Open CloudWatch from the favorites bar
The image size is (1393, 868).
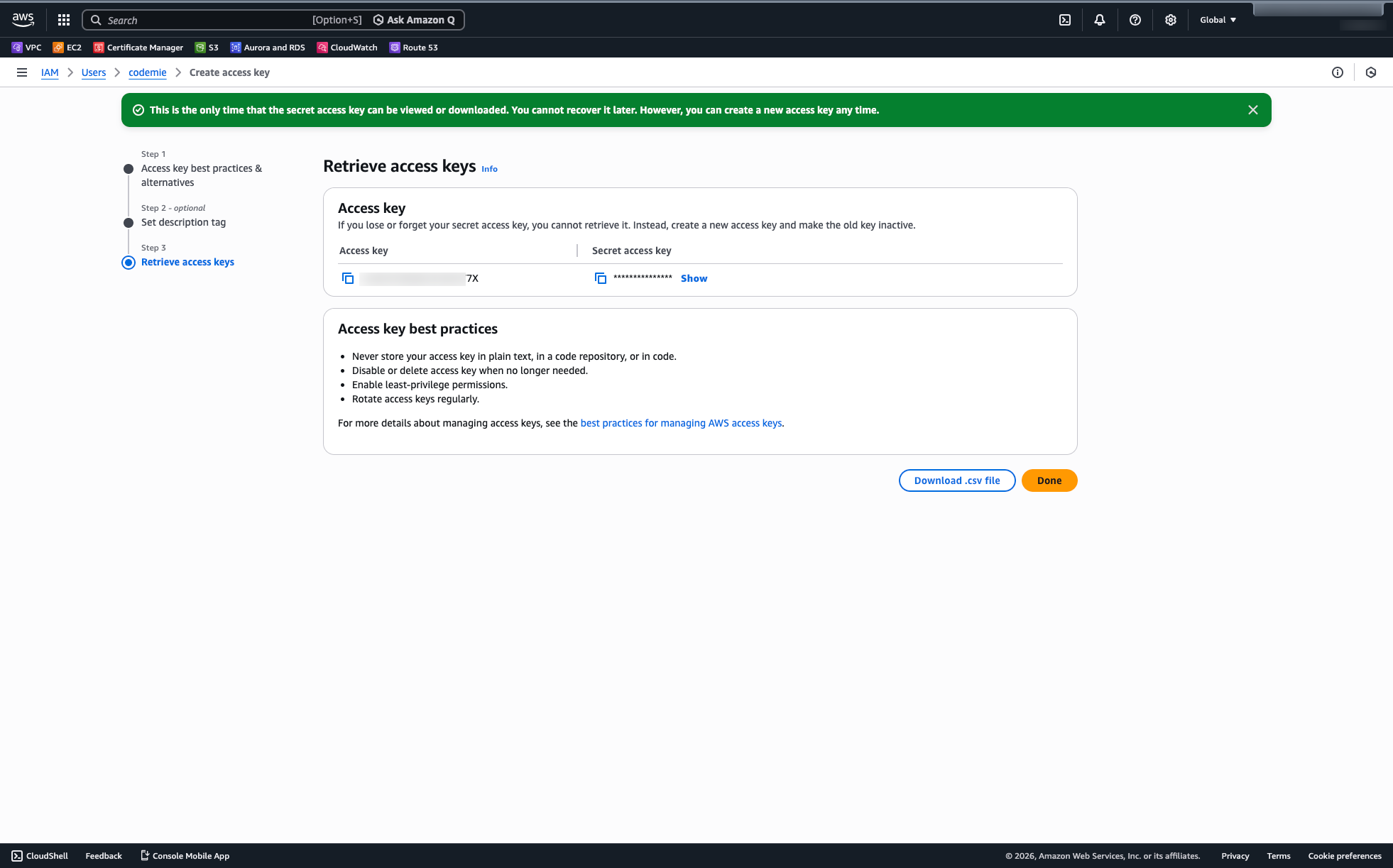[347, 48]
